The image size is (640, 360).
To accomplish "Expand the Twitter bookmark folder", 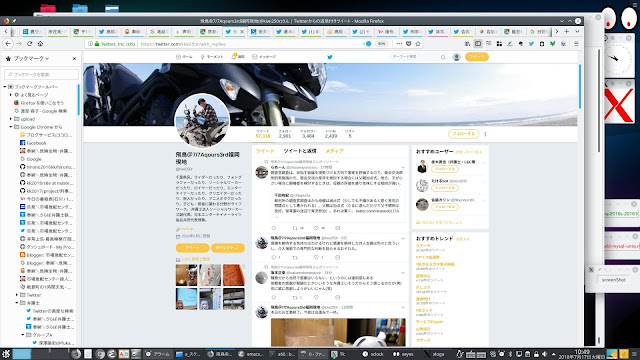I will tap(17, 295).
